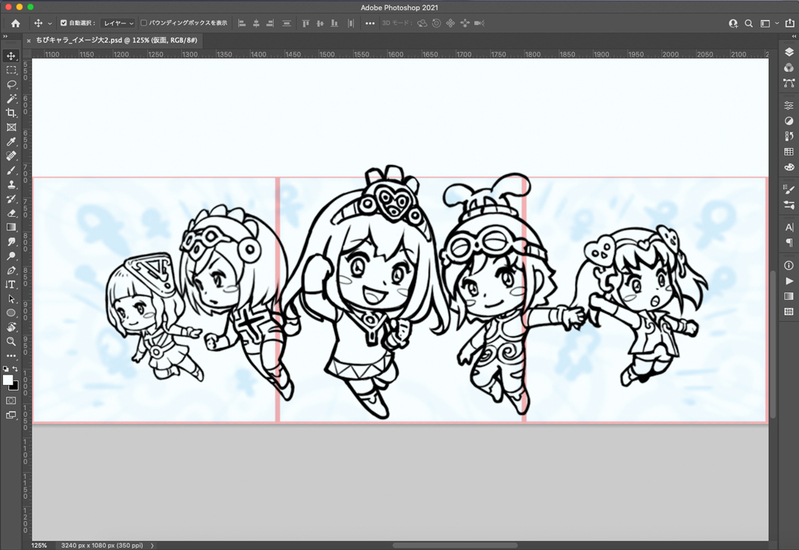Go to the Home screen
Screen dimensions: 799x550
[15, 23]
